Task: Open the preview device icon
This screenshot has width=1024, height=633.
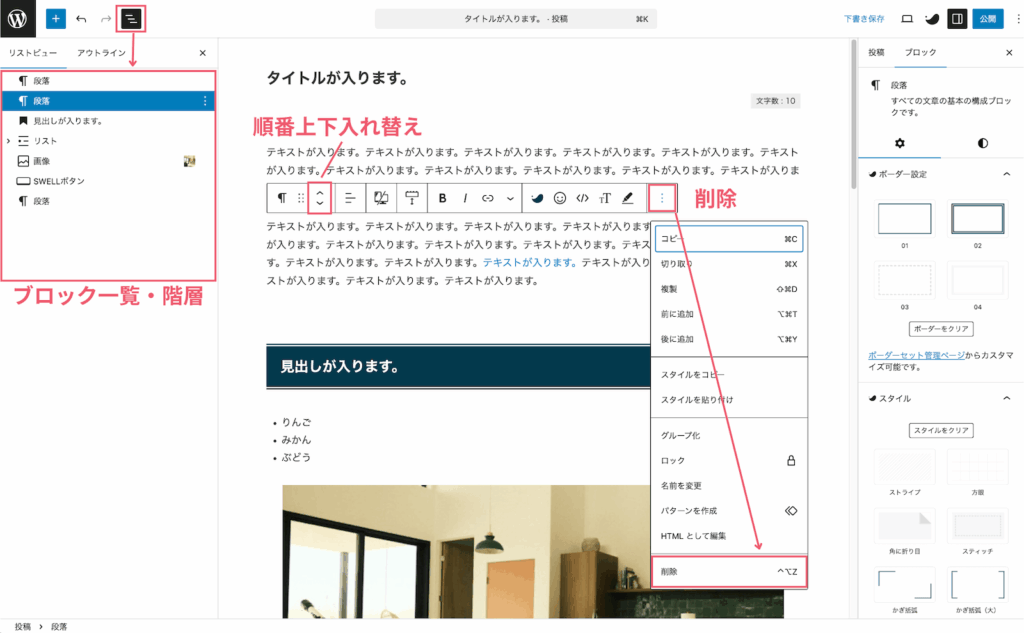Action: 906,19
